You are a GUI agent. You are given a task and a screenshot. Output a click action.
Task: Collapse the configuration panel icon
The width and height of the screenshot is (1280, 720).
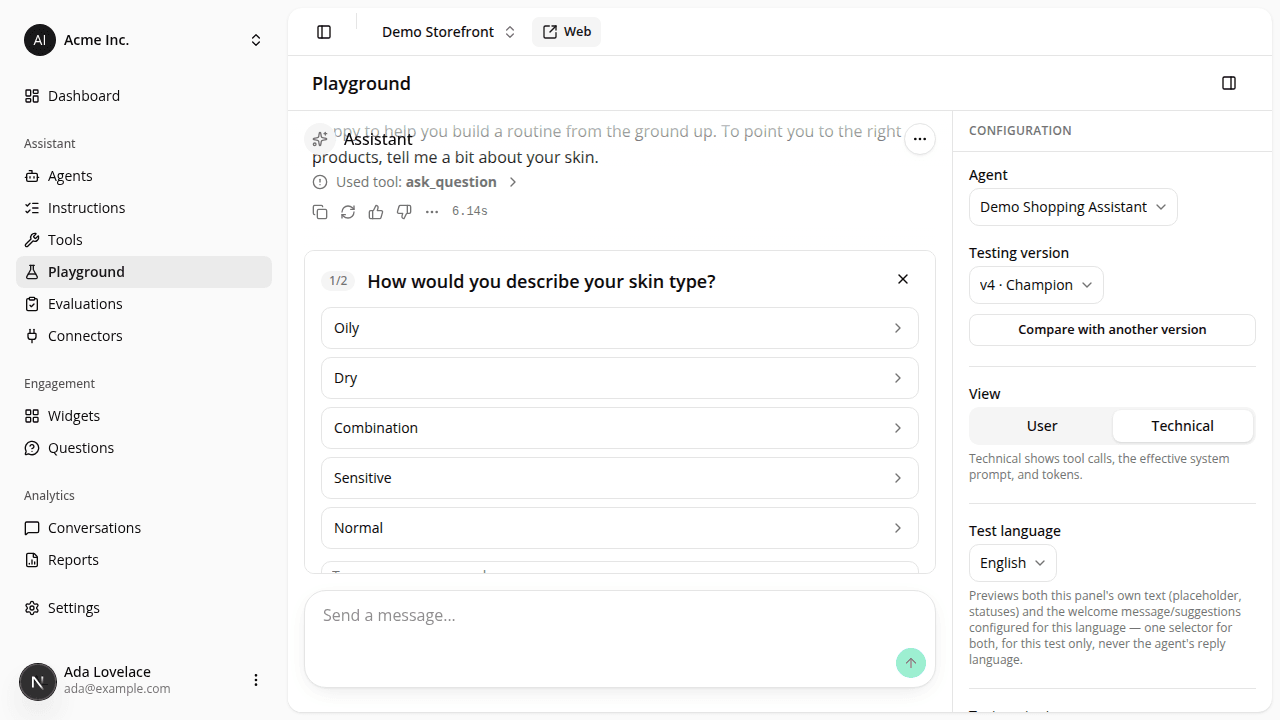click(x=1229, y=83)
